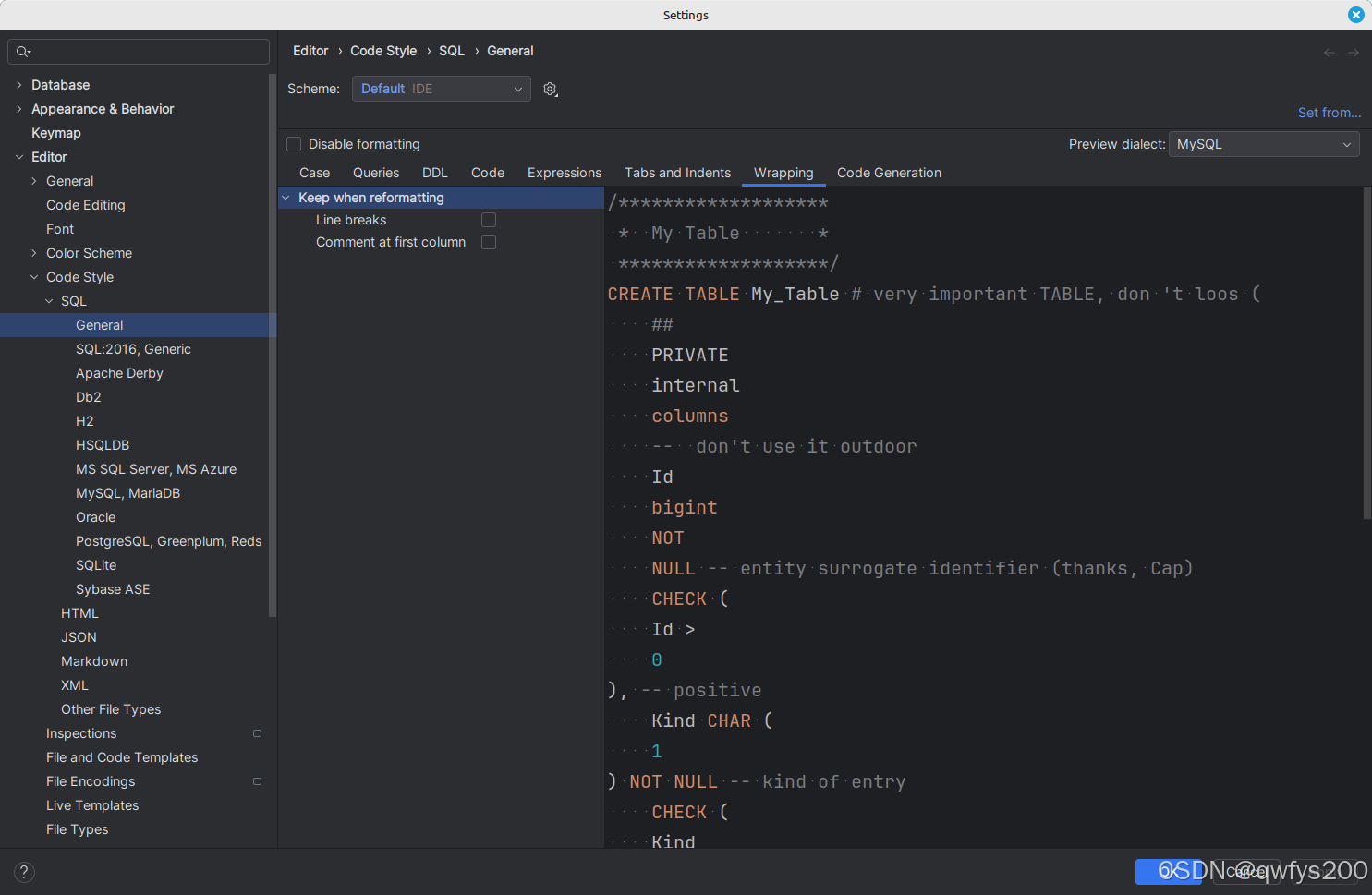Screen dimensions: 1372x895
Task: Click the help question mark icon
Action: click(x=25, y=872)
